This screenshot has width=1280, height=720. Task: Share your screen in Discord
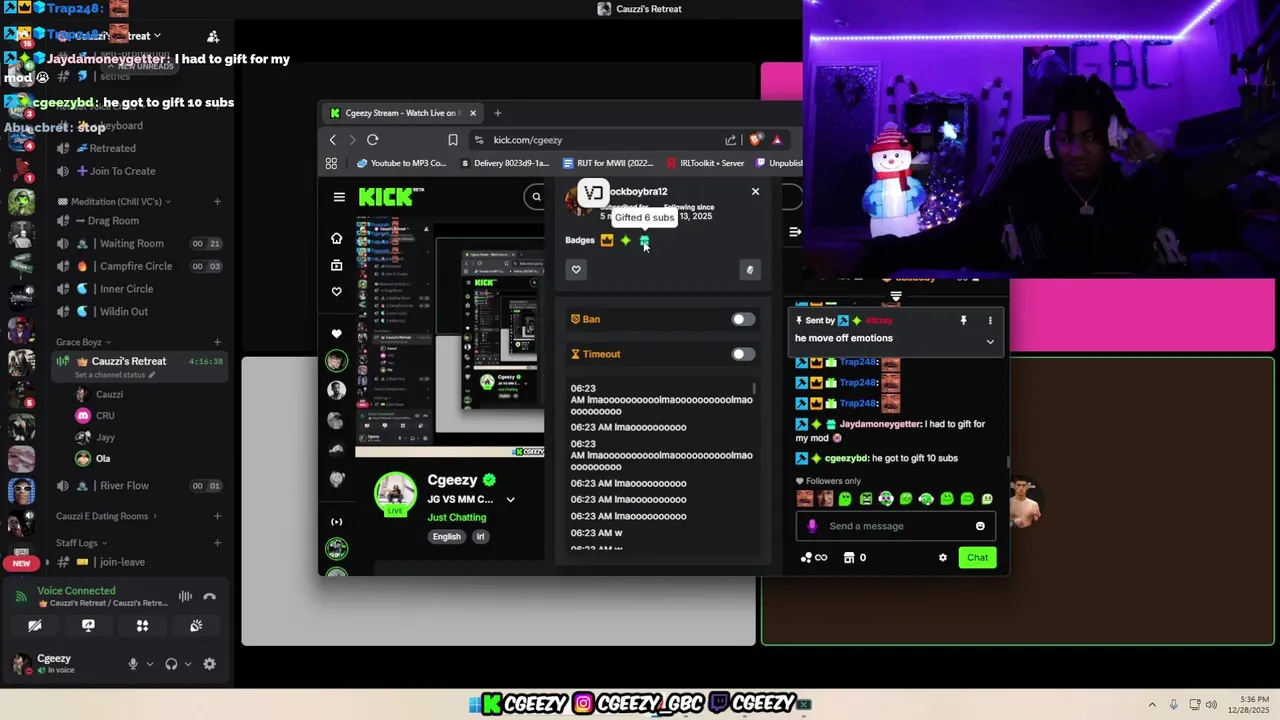pyautogui.click(x=88, y=626)
